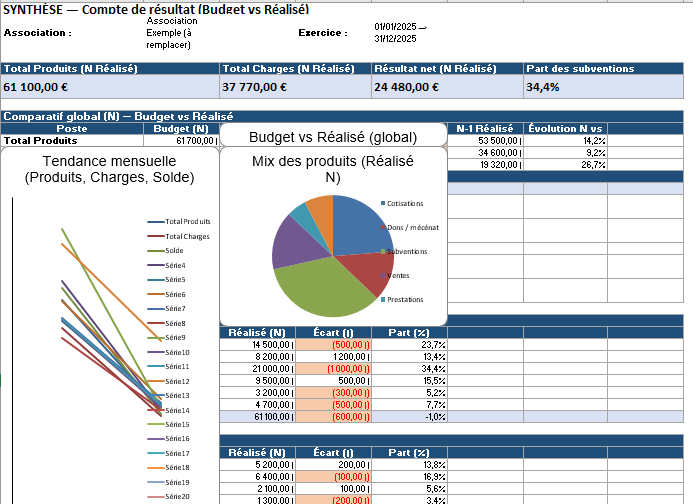The image size is (693, 504).
Task: Select the Total Charges legend entry
Action: (186, 236)
